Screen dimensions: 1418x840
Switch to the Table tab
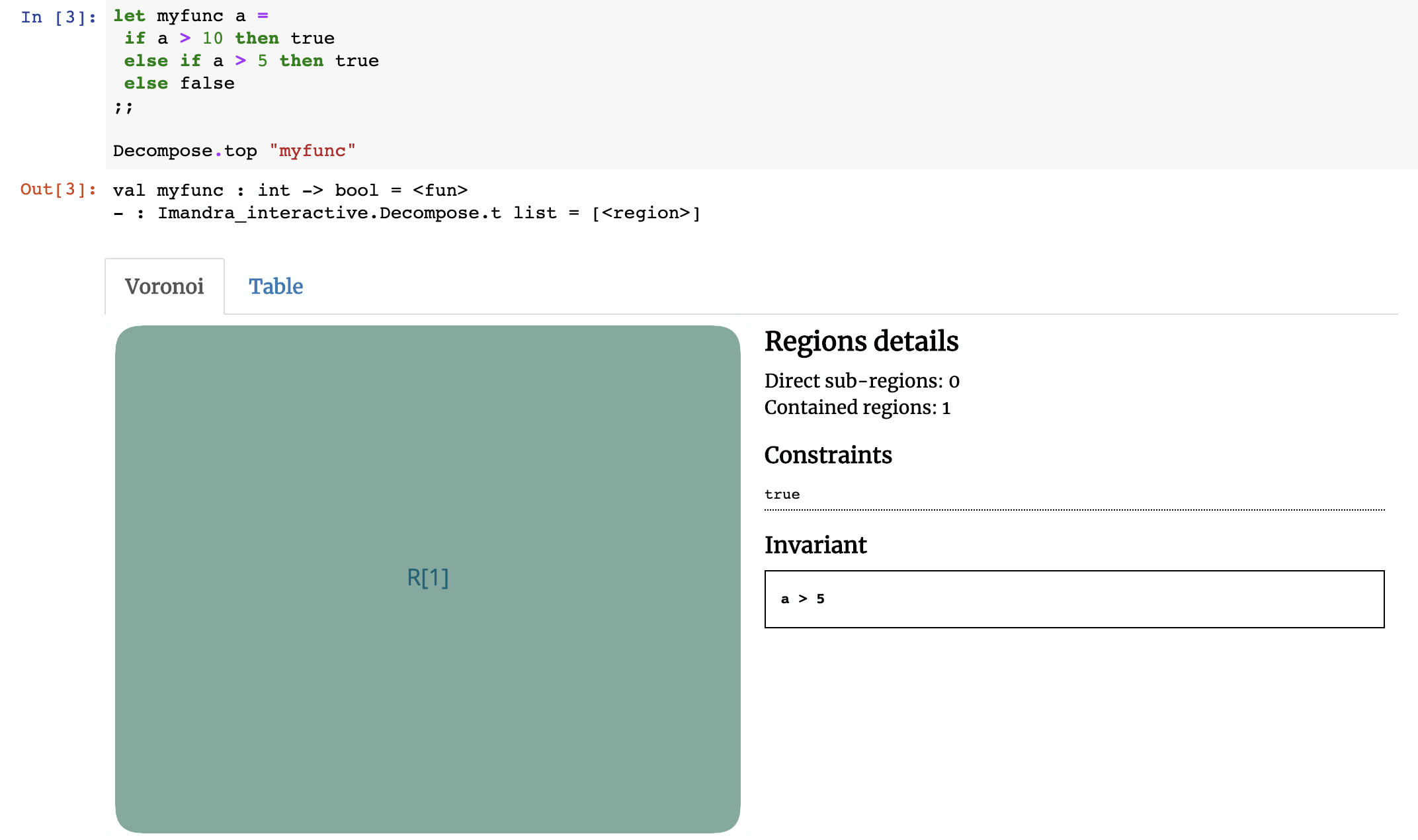(275, 286)
